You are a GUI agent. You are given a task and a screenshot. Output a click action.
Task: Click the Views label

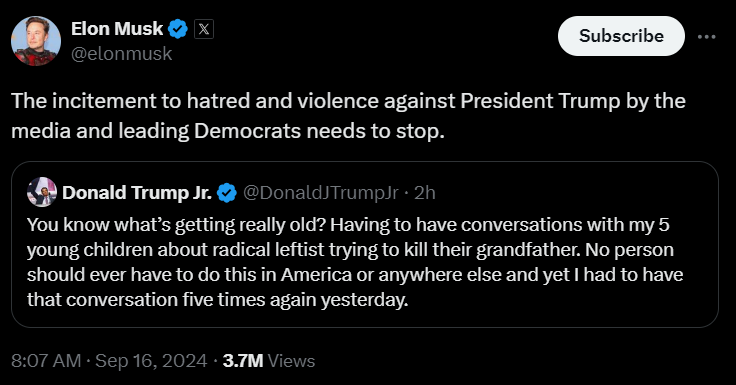291,361
